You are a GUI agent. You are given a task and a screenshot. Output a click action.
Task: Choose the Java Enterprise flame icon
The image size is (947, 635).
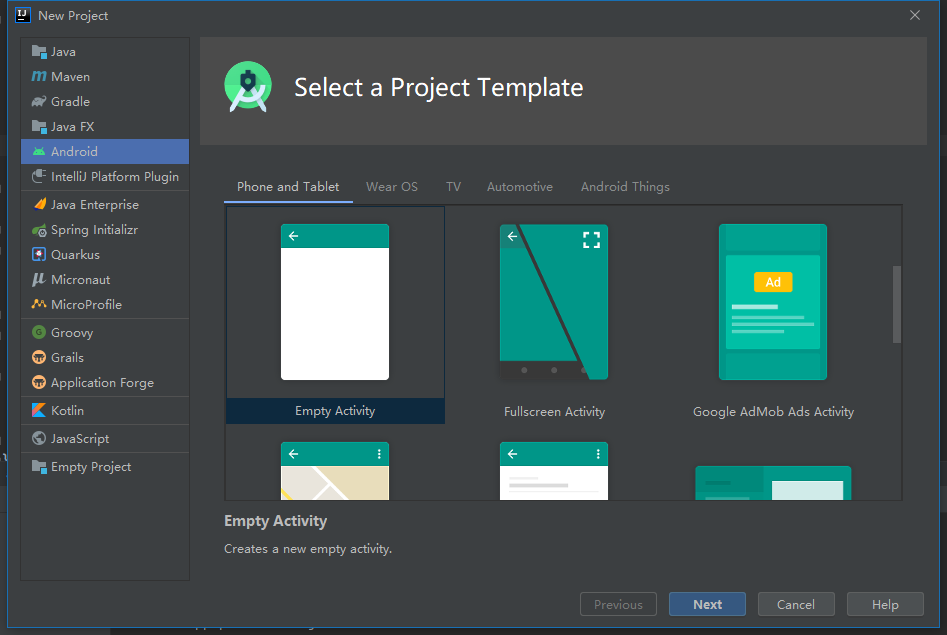[x=39, y=204]
